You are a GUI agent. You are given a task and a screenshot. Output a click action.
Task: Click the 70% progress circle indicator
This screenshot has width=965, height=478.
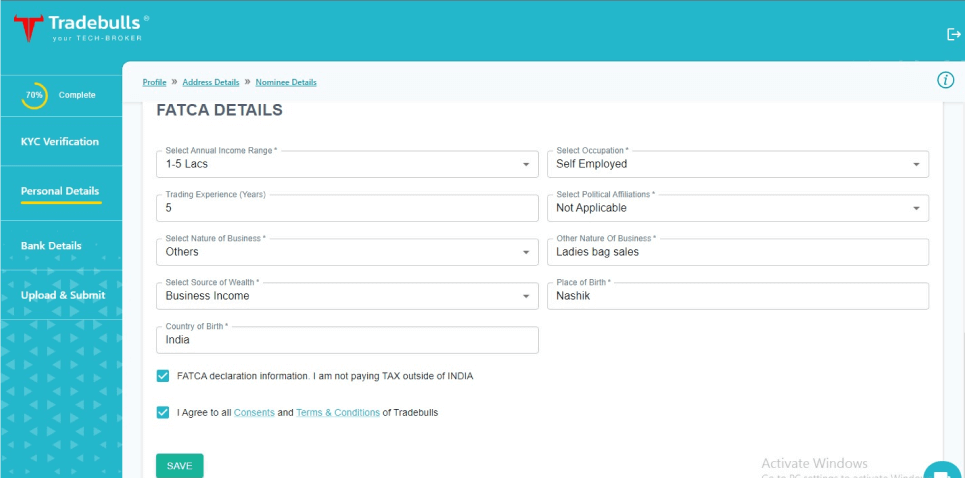coord(34,95)
